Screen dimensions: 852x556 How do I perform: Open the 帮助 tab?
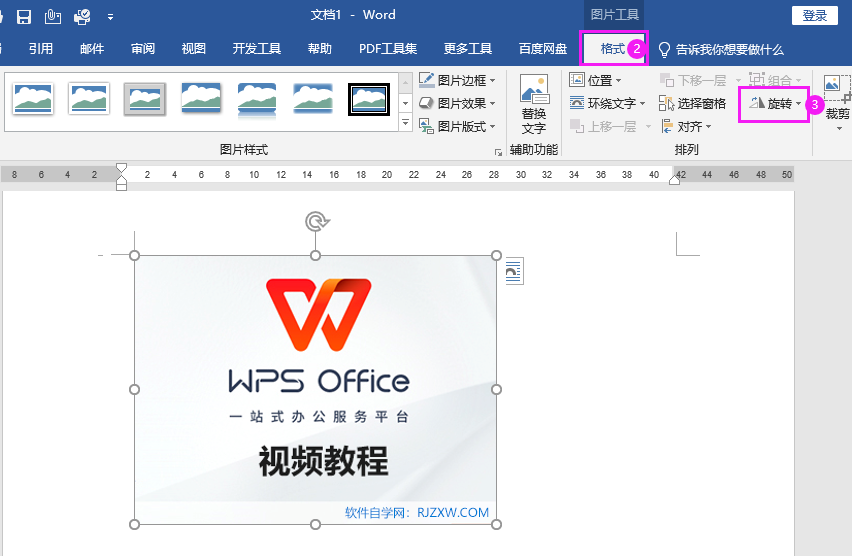320,49
